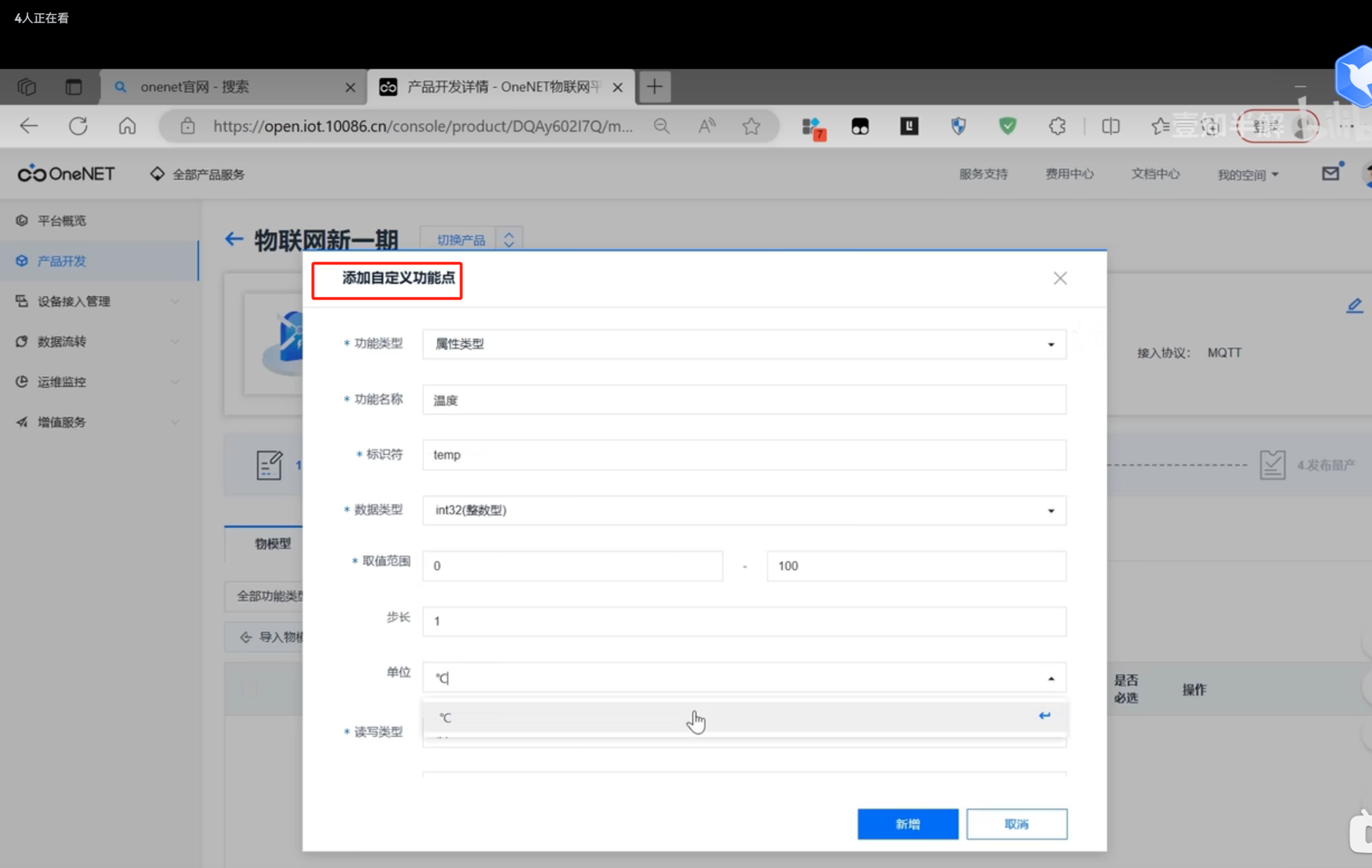Click the favorites star in the address bar
The width and height of the screenshot is (1372, 868).
(x=752, y=126)
